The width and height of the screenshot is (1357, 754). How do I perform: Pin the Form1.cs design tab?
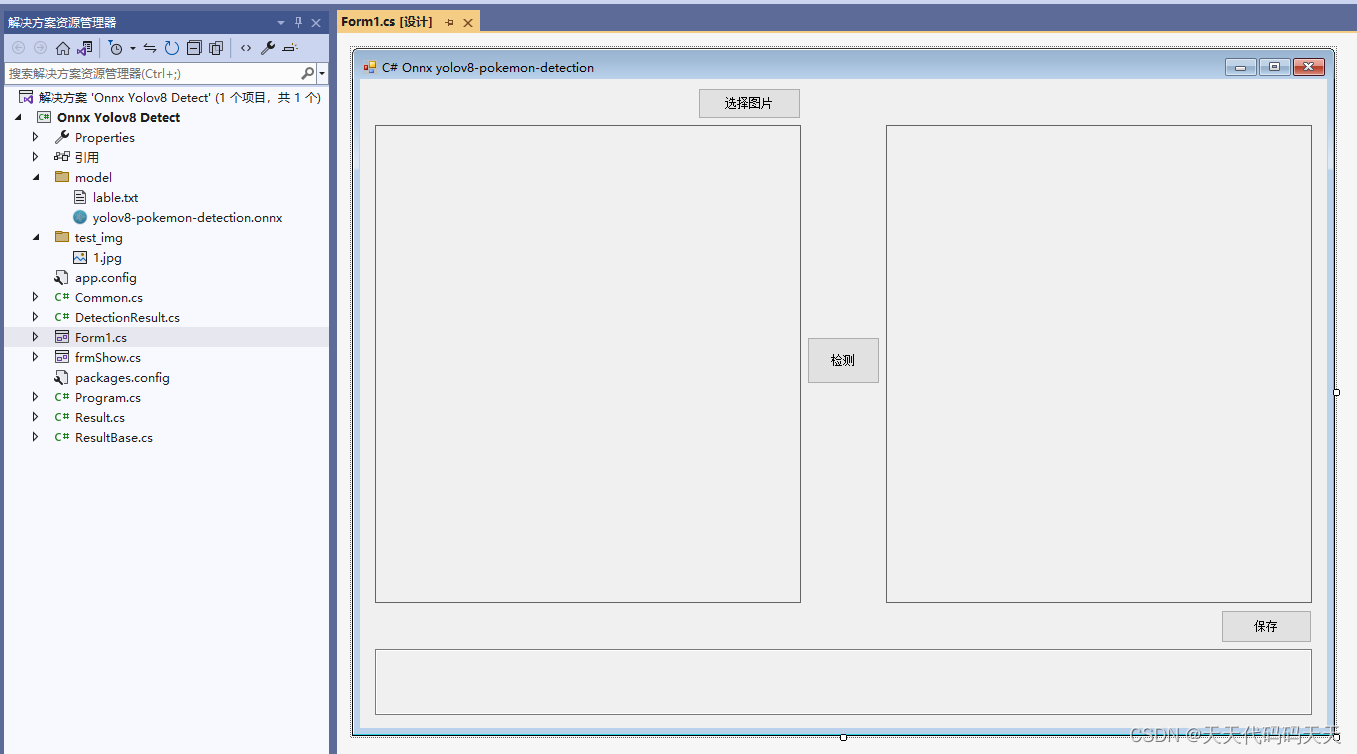[449, 22]
